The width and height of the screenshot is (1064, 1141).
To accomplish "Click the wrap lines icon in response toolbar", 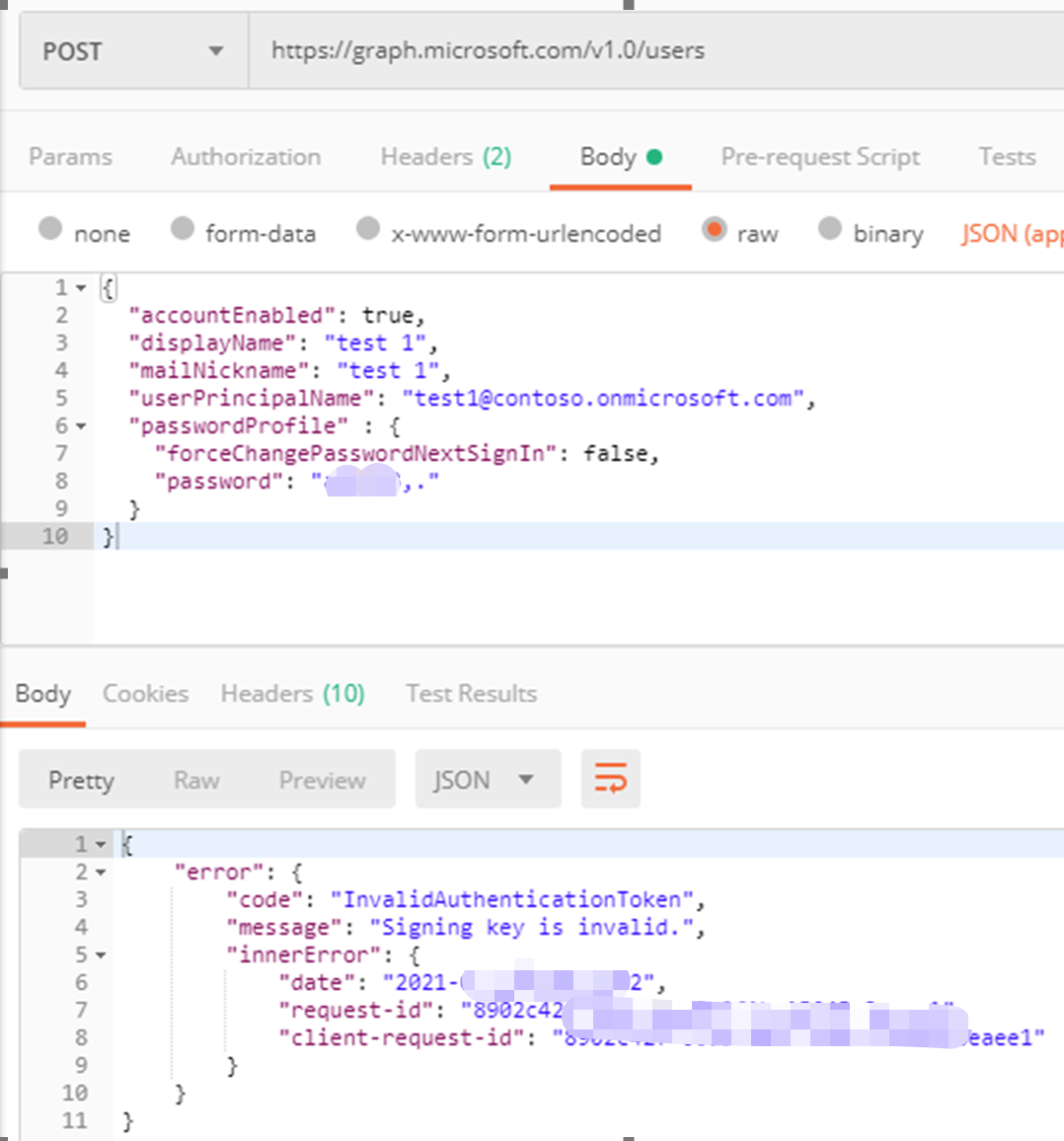I will coord(610,780).
